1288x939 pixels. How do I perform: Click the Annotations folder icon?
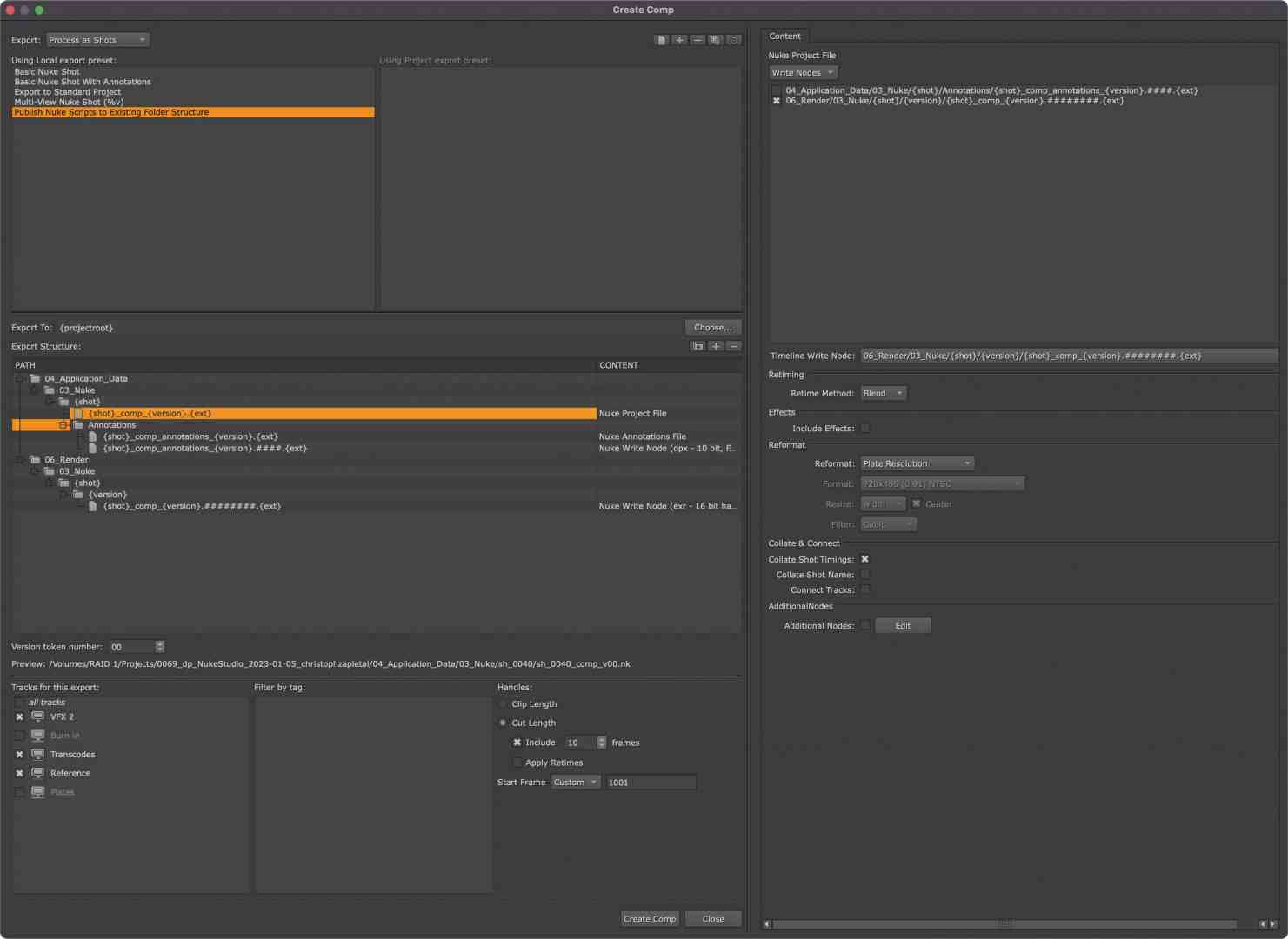click(78, 425)
